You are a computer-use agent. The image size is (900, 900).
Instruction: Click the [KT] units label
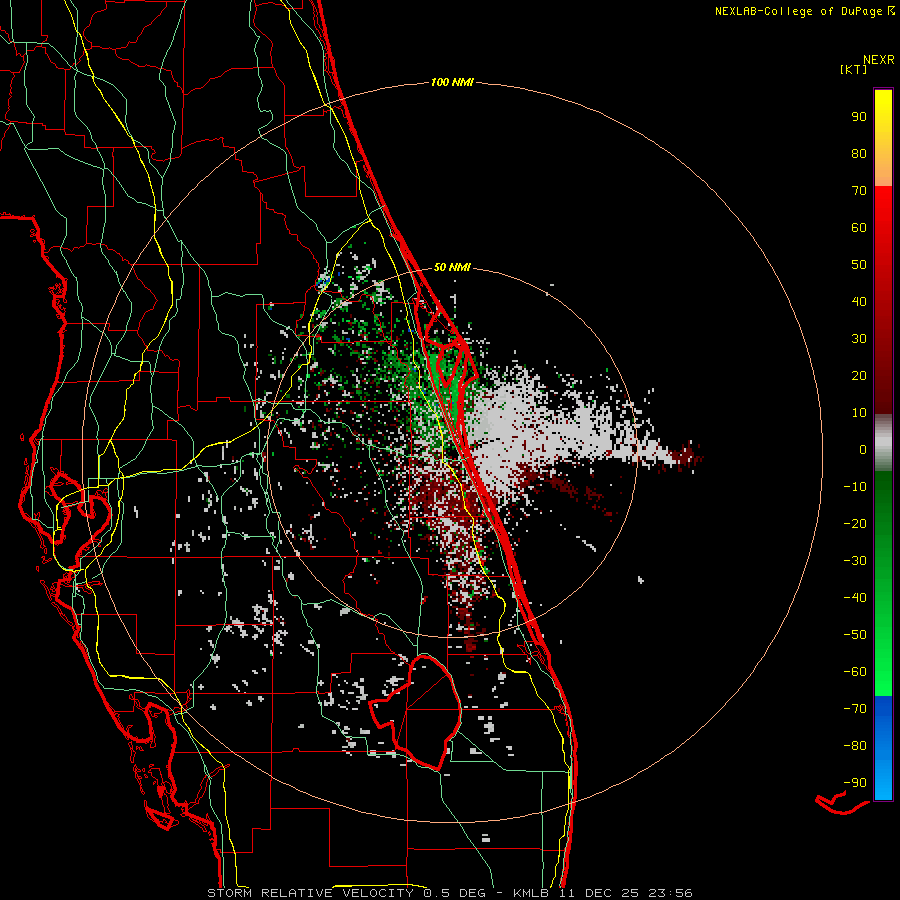[854, 69]
